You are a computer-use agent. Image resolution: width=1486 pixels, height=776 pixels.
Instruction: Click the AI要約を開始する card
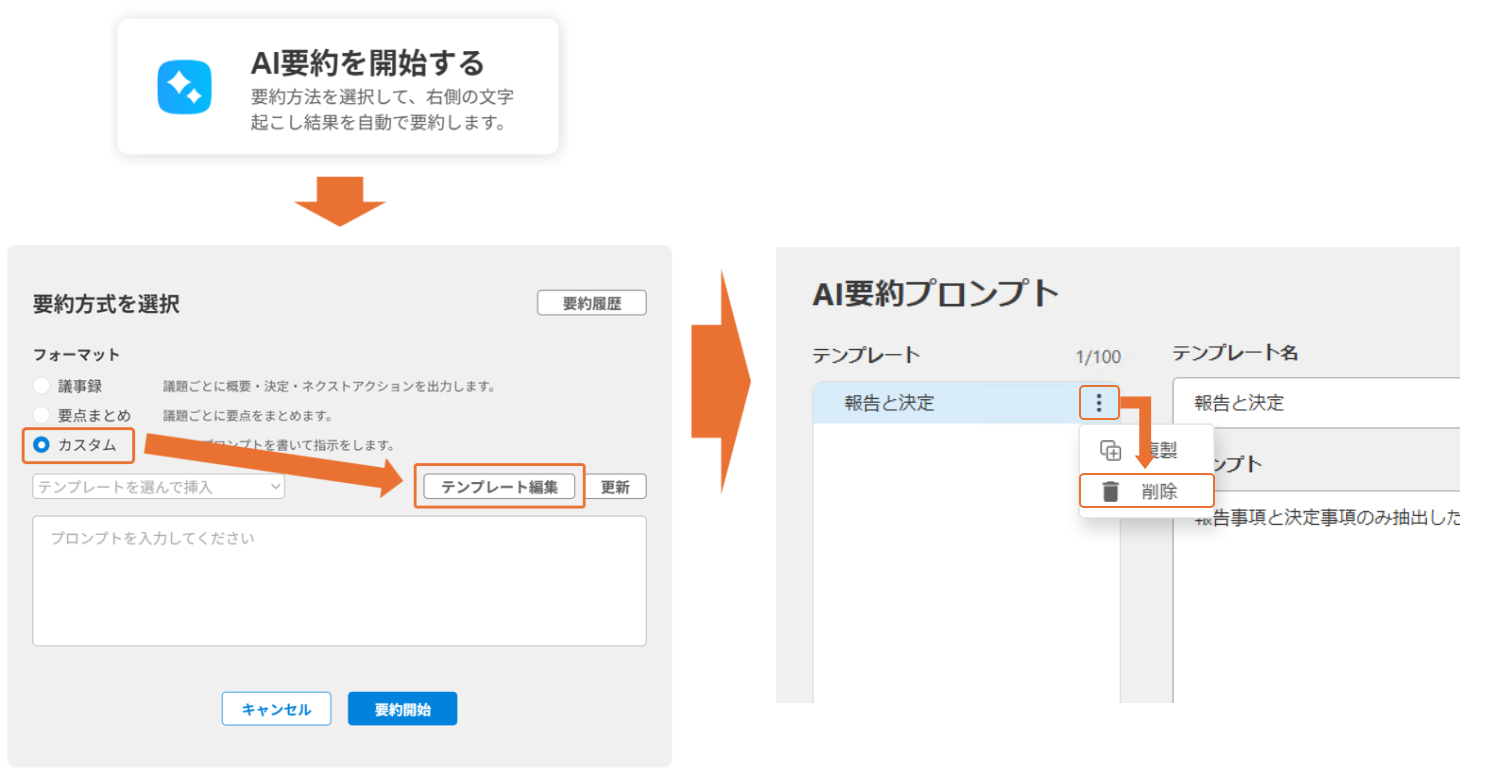[x=337, y=87]
